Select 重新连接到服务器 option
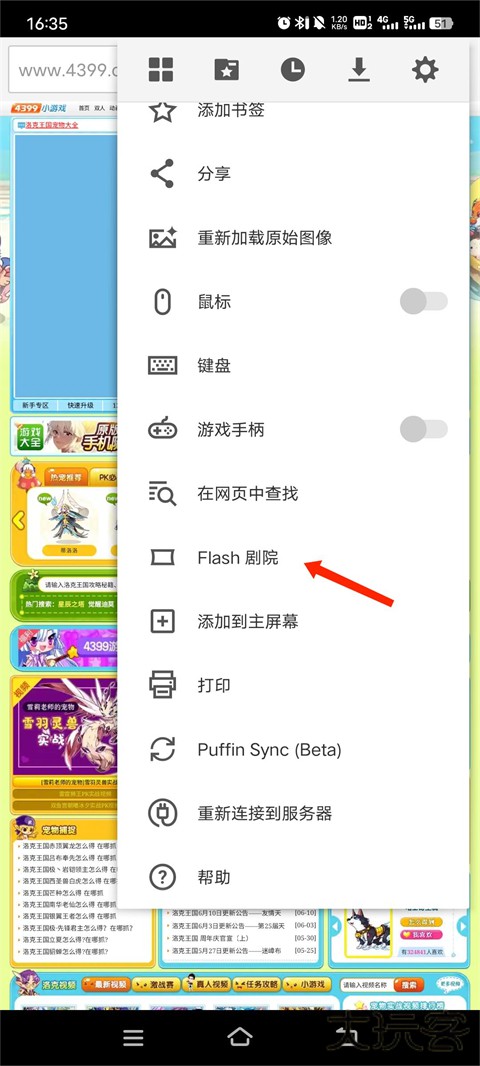The image size is (480, 1066). [x=293, y=813]
